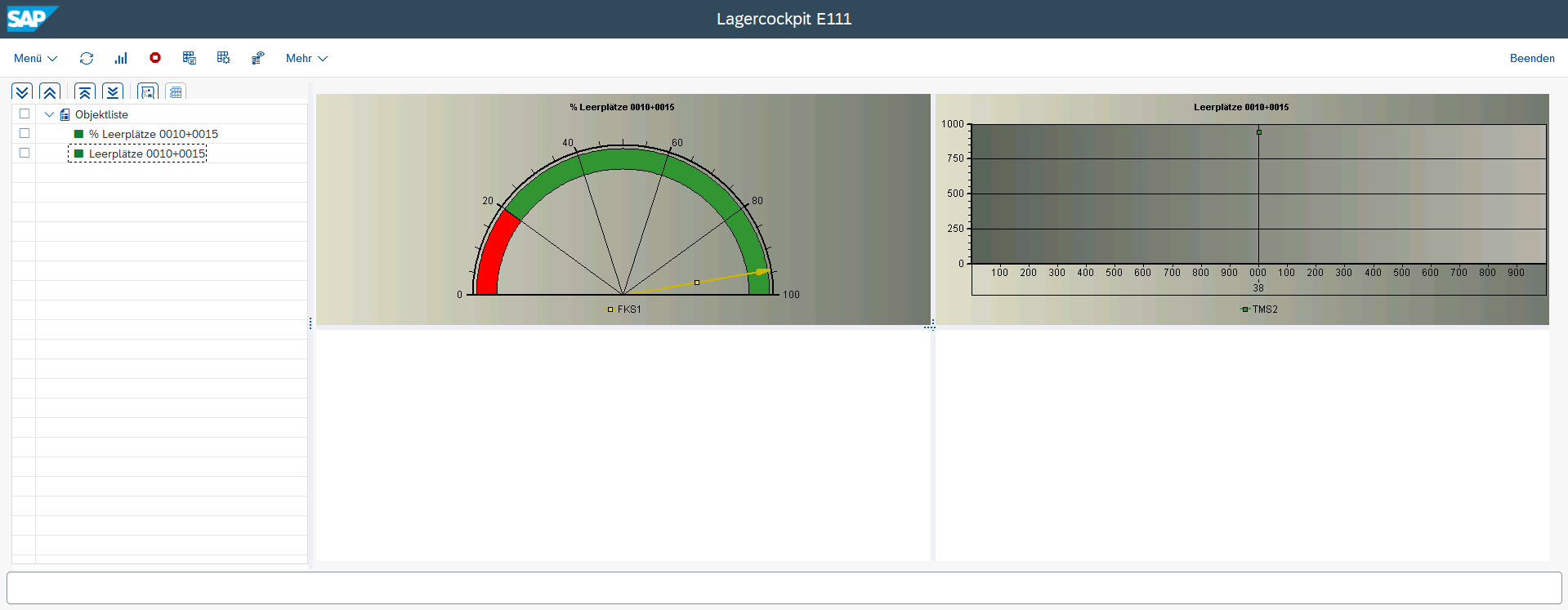
Task: Click the gauge chart title % Leerplätze 0010+0015
Action: (622, 107)
